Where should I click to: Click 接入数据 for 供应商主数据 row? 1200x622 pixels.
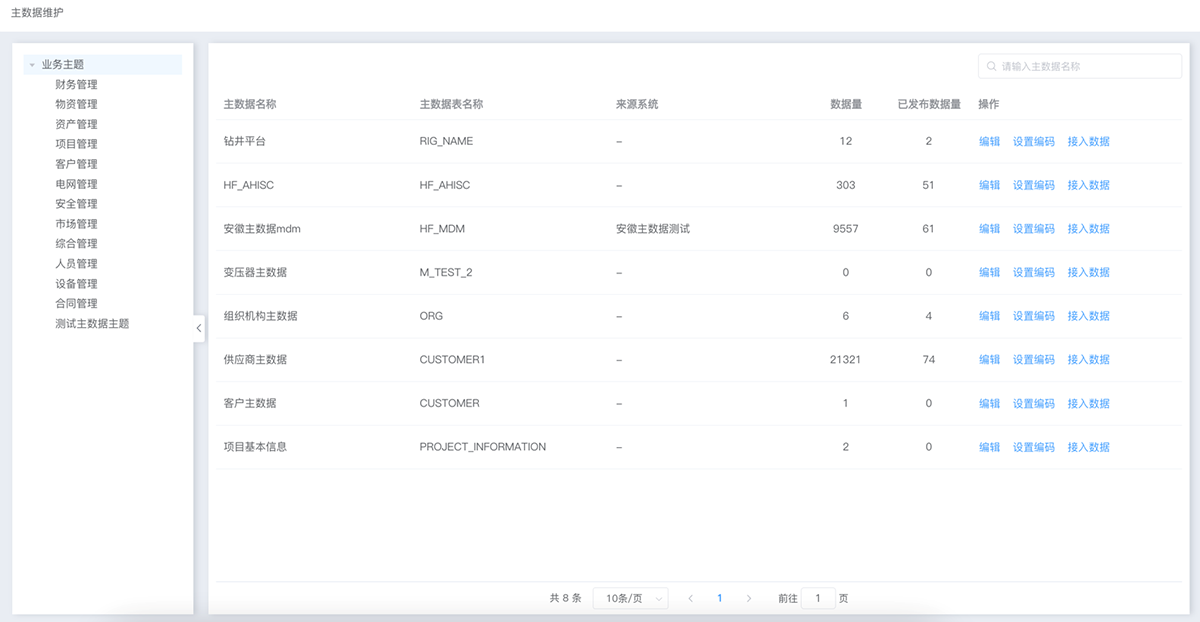point(1089,359)
